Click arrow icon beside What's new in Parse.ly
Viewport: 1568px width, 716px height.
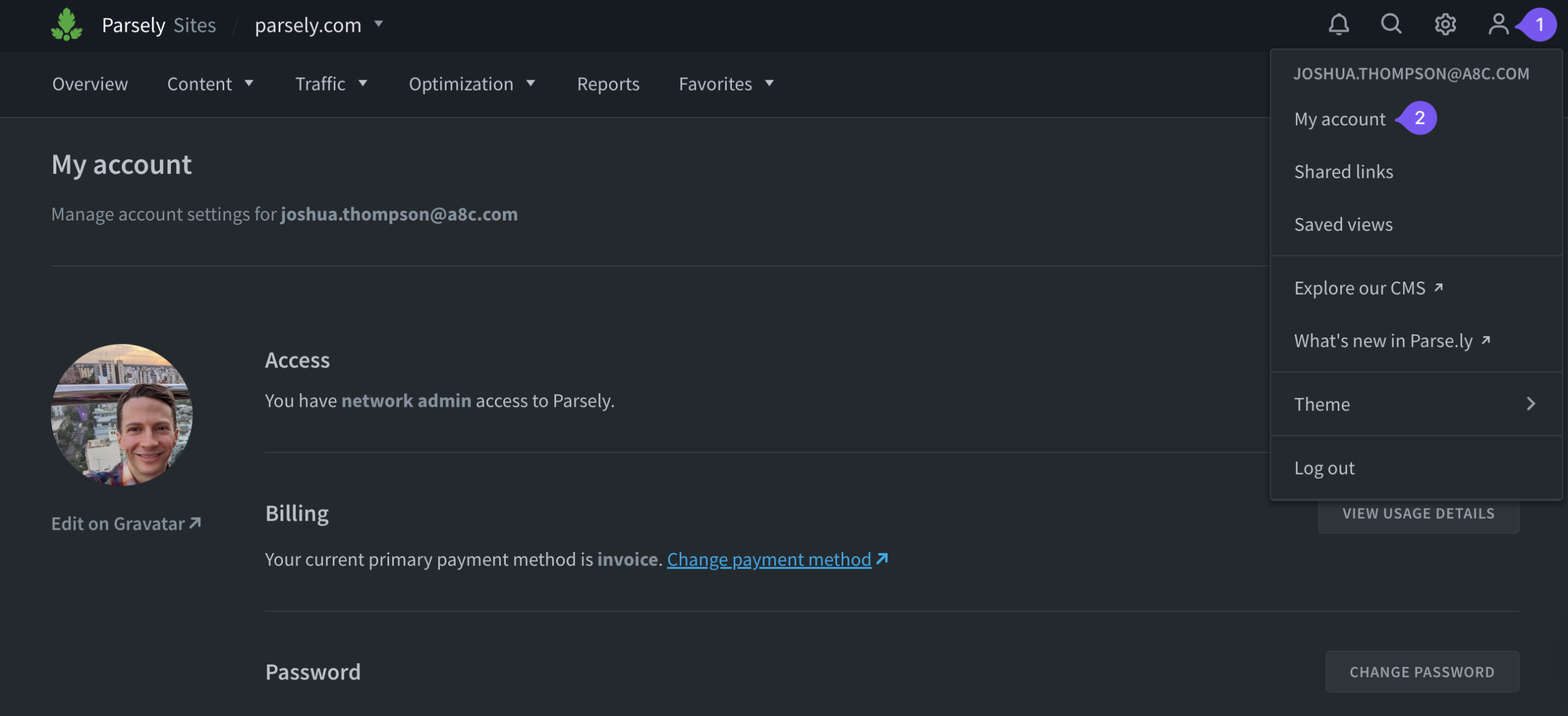point(1486,340)
